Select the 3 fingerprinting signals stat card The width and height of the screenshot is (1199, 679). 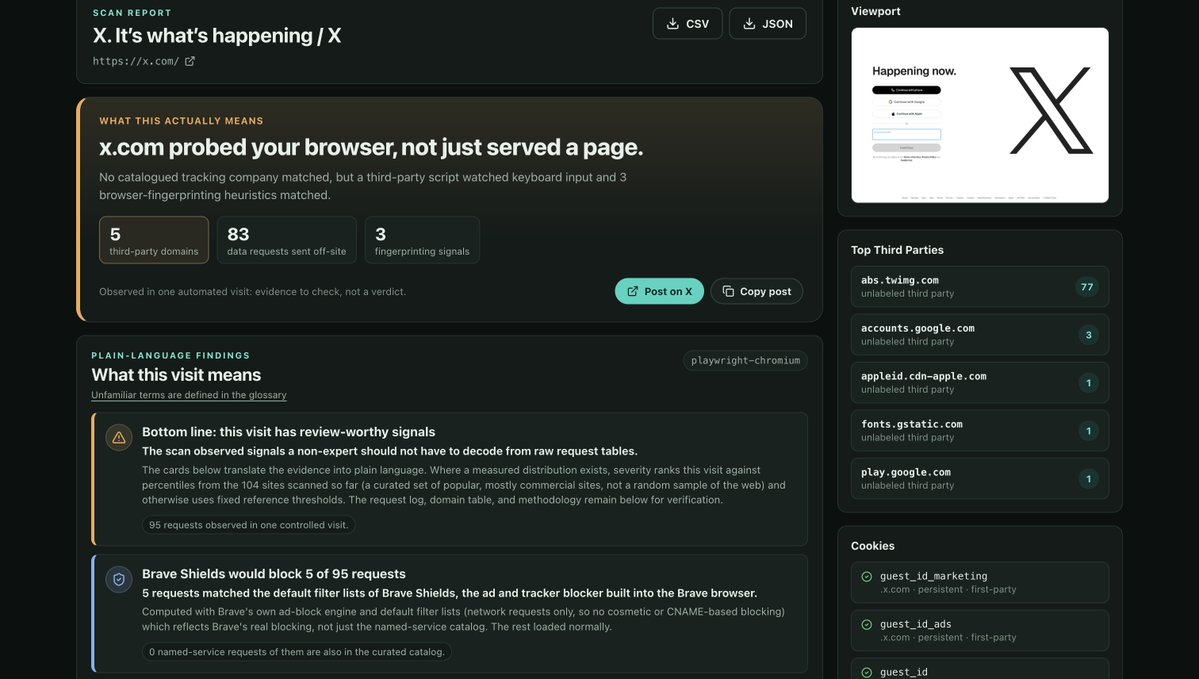pyautogui.click(x=422, y=240)
